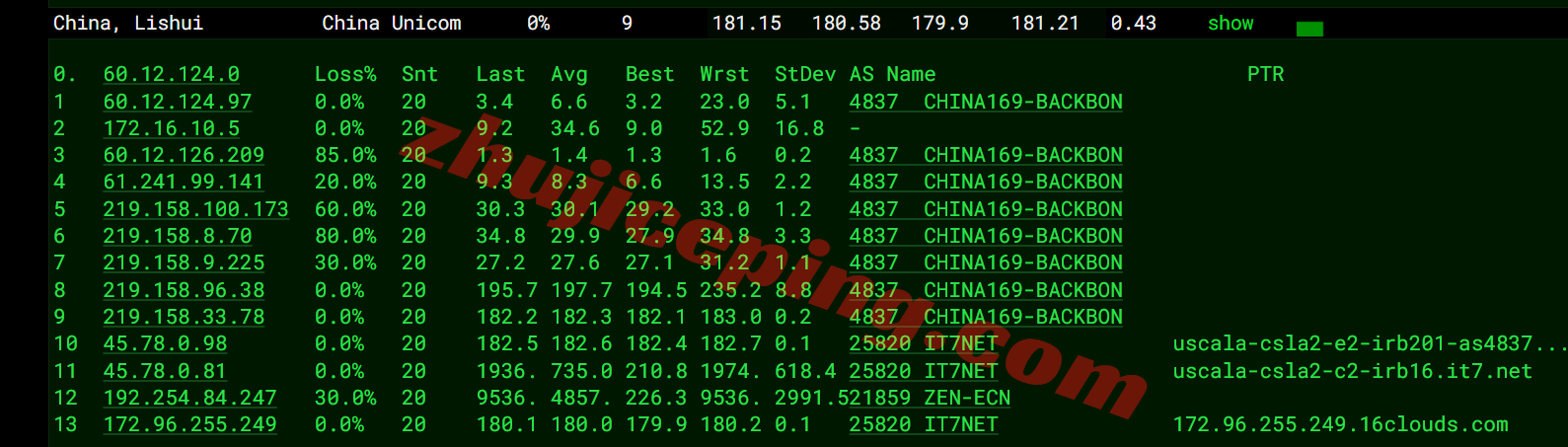Select the China Unicom provider text
The height and width of the screenshot is (447, 1568).
click(x=392, y=23)
